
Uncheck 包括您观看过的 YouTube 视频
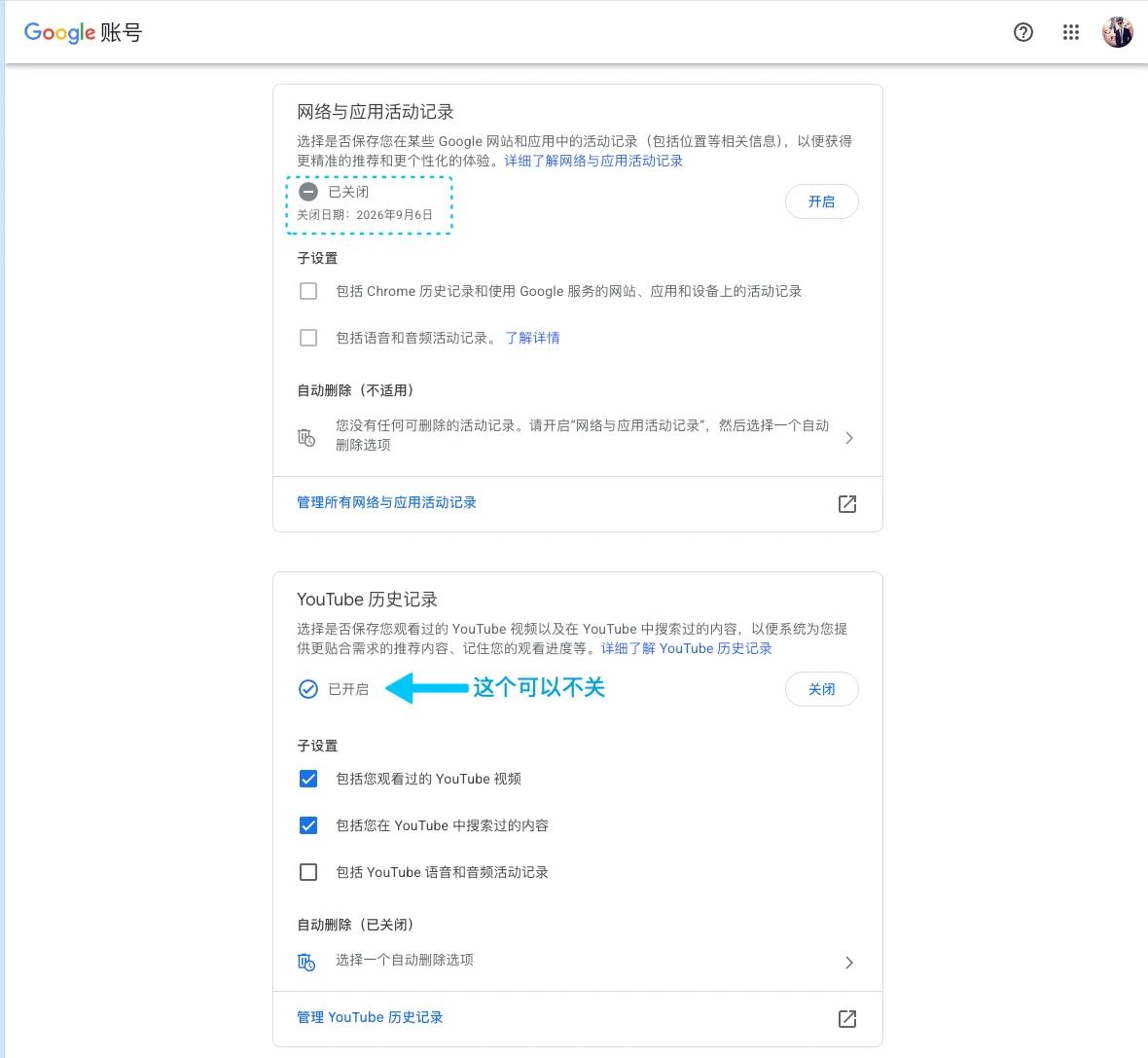[x=308, y=779]
